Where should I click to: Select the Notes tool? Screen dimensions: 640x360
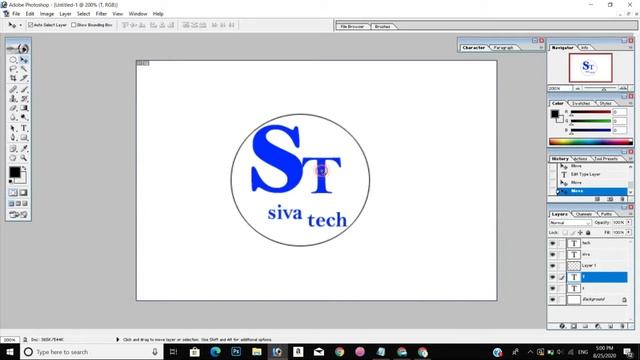point(13,149)
